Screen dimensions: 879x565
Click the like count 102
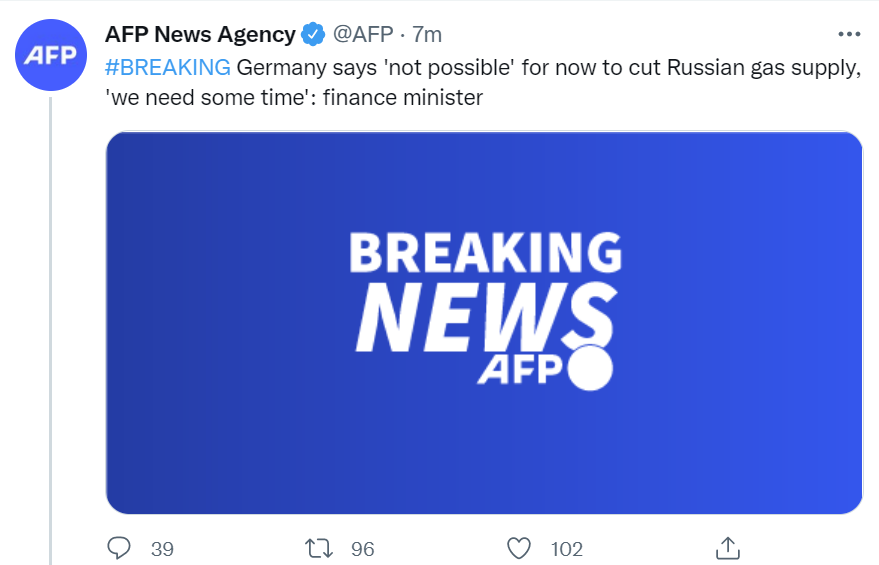[x=567, y=549]
